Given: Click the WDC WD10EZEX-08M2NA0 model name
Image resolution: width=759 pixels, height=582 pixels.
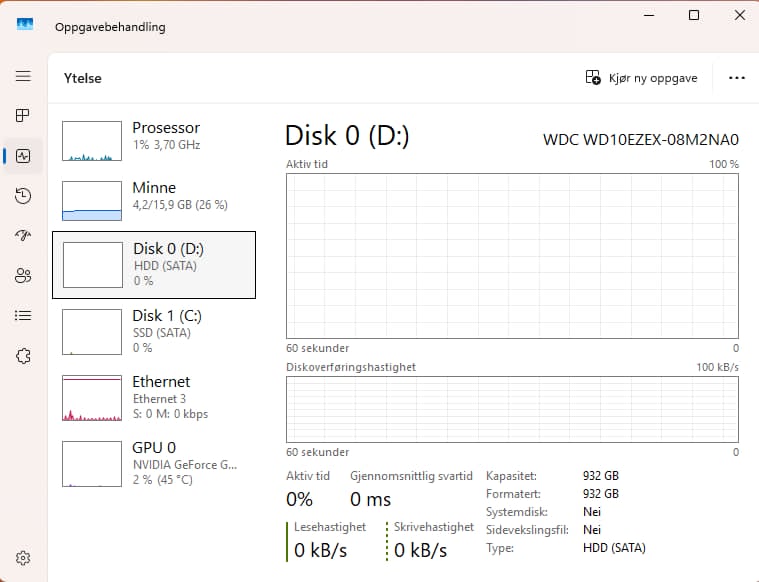Looking at the screenshot, I should click(x=641, y=139).
